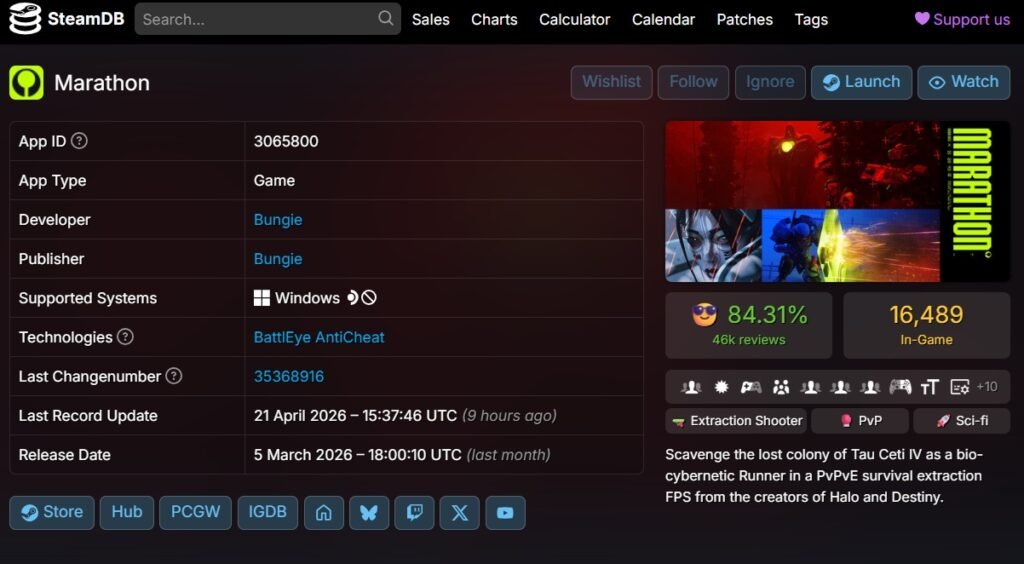Image resolution: width=1024 pixels, height=564 pixels.
Task: Toggle Wishlist for Marathon
Action: pyautogui.click(x=611, y=82)
